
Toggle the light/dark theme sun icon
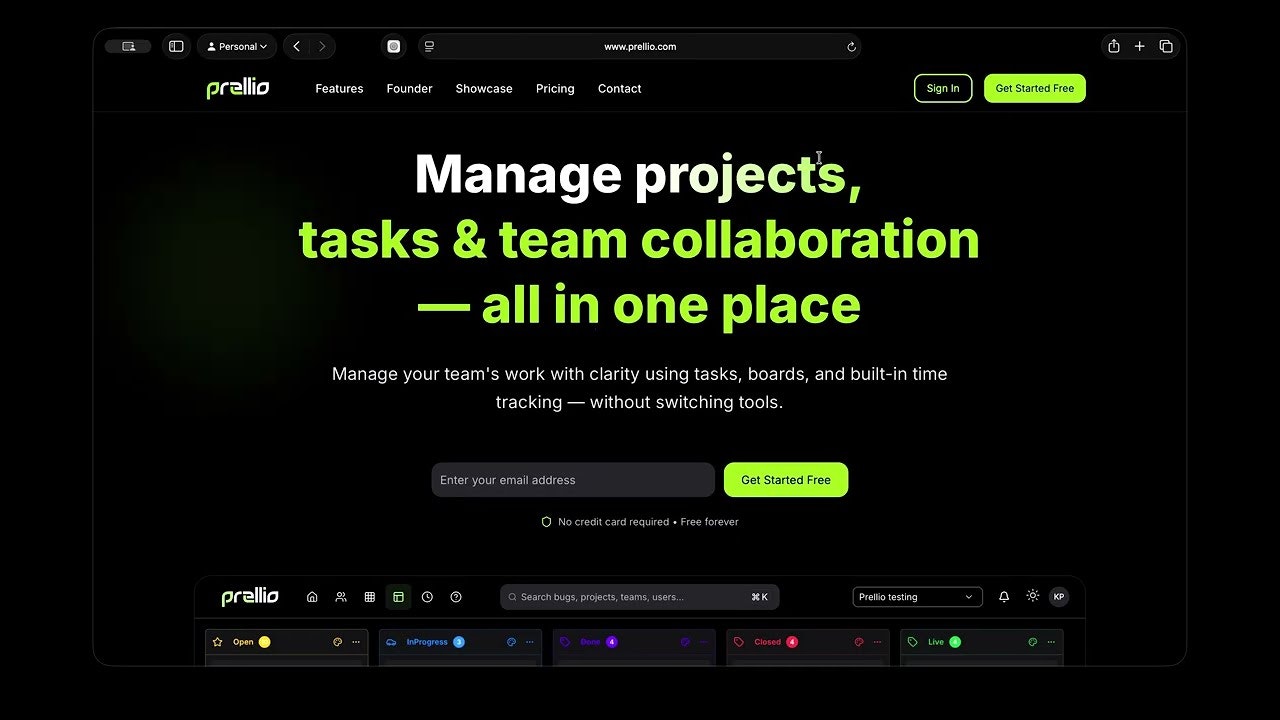click(1033, 596)
